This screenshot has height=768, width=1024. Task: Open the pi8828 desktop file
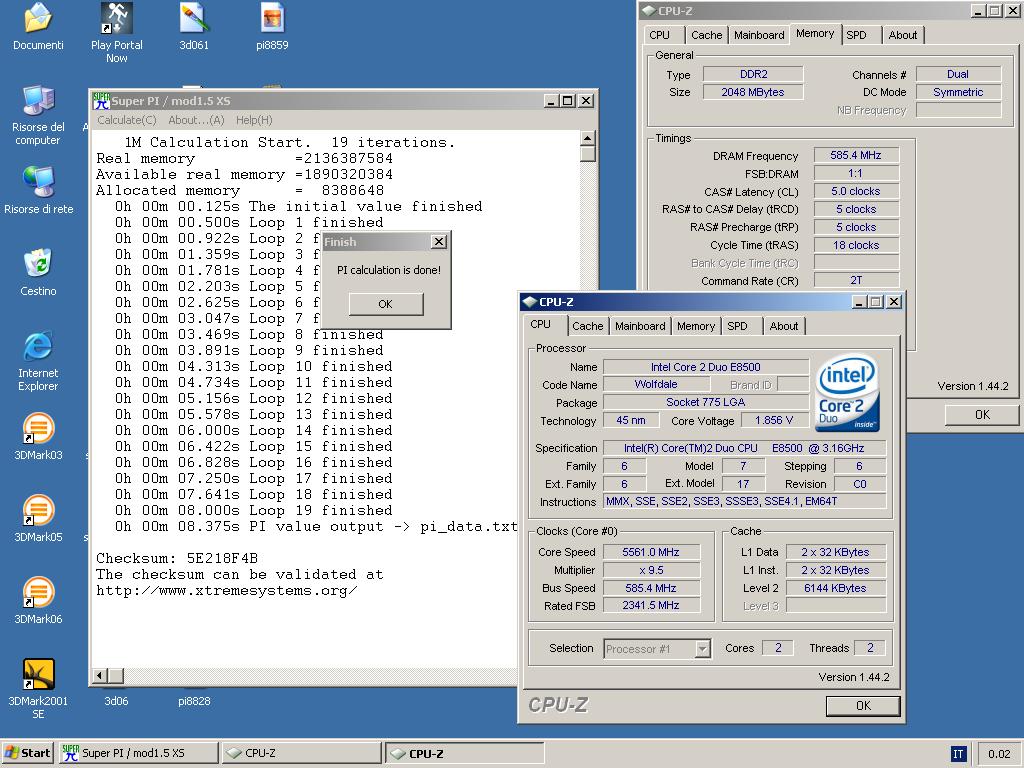[x=194, y=701]
